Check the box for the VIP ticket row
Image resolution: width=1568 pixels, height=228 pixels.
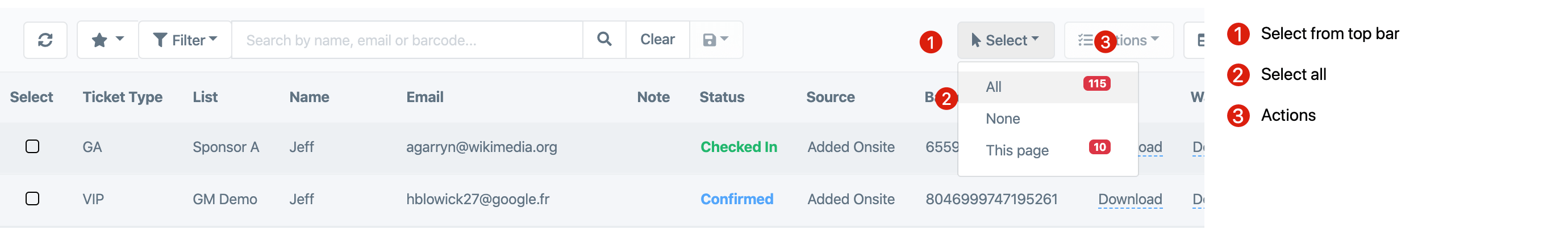(32, 199)
